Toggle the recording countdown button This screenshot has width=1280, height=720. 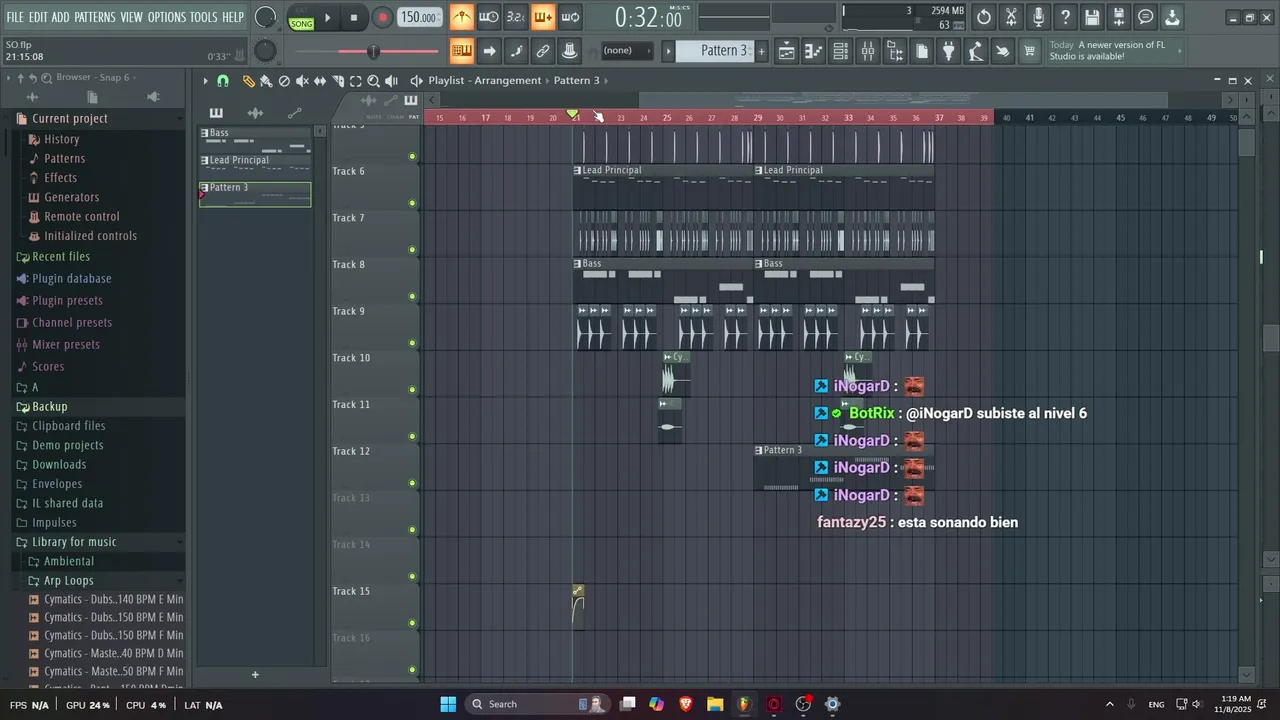click(516, 17)
